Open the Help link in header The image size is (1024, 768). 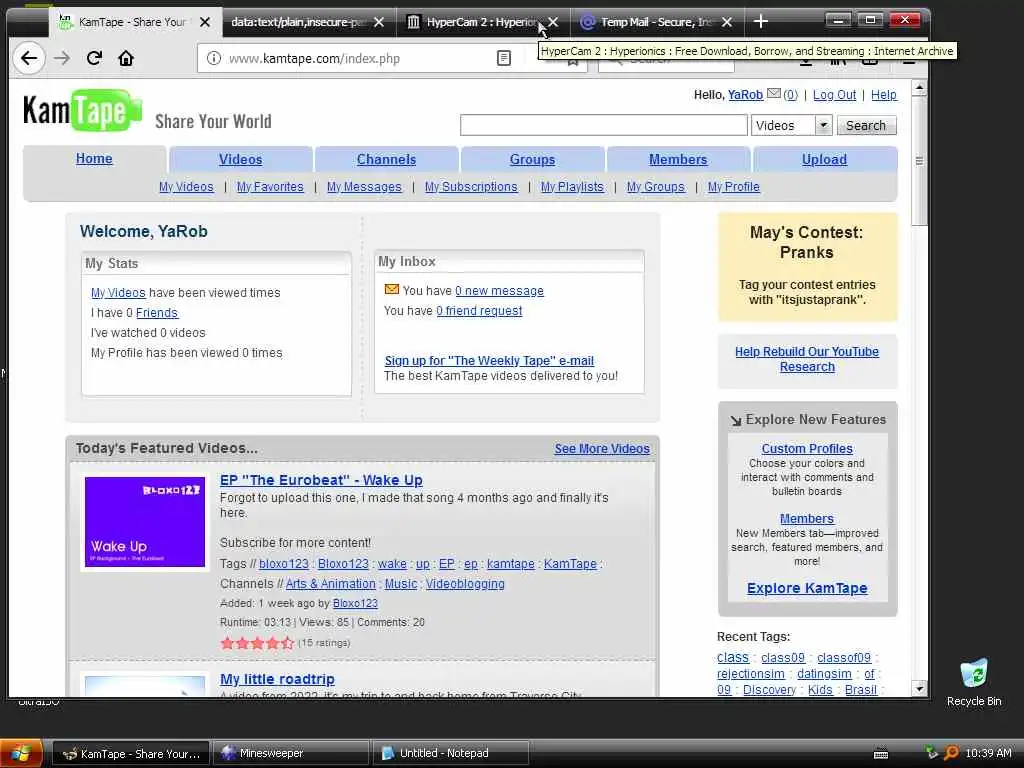884,95
